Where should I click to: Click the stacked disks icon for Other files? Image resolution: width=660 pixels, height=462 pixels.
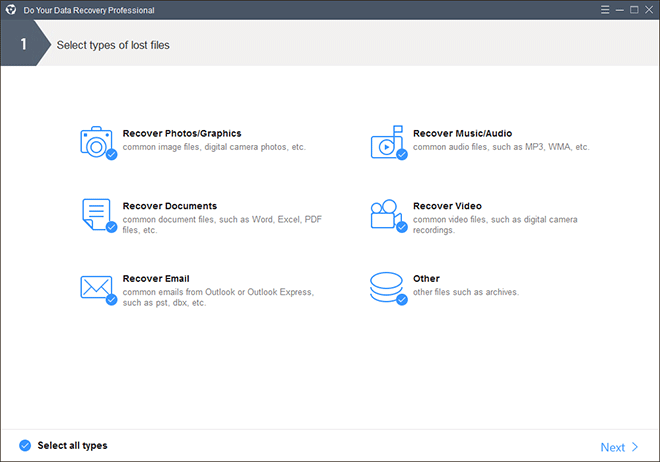386,287
